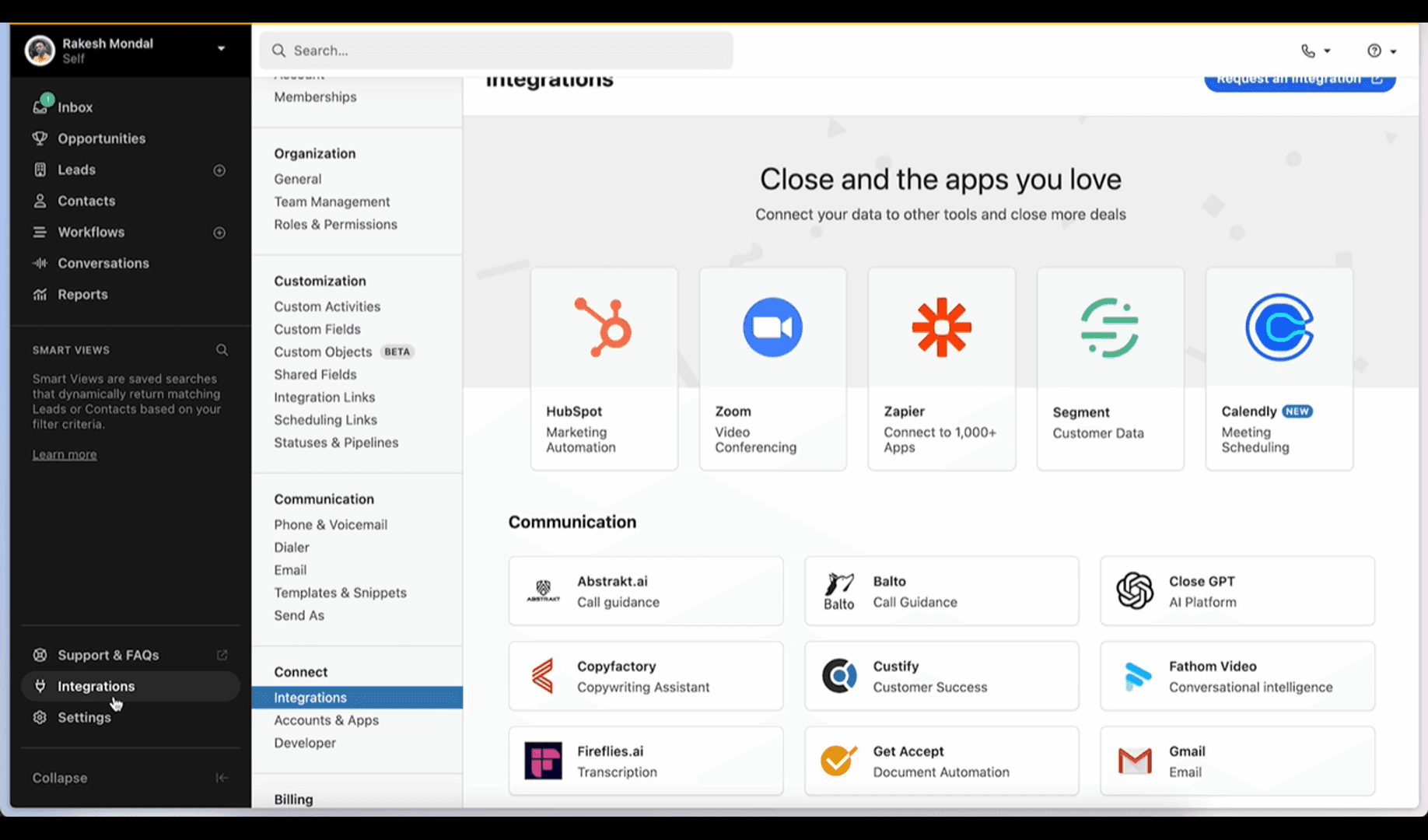Click the Collapse sidebar label

coord(60,778)
